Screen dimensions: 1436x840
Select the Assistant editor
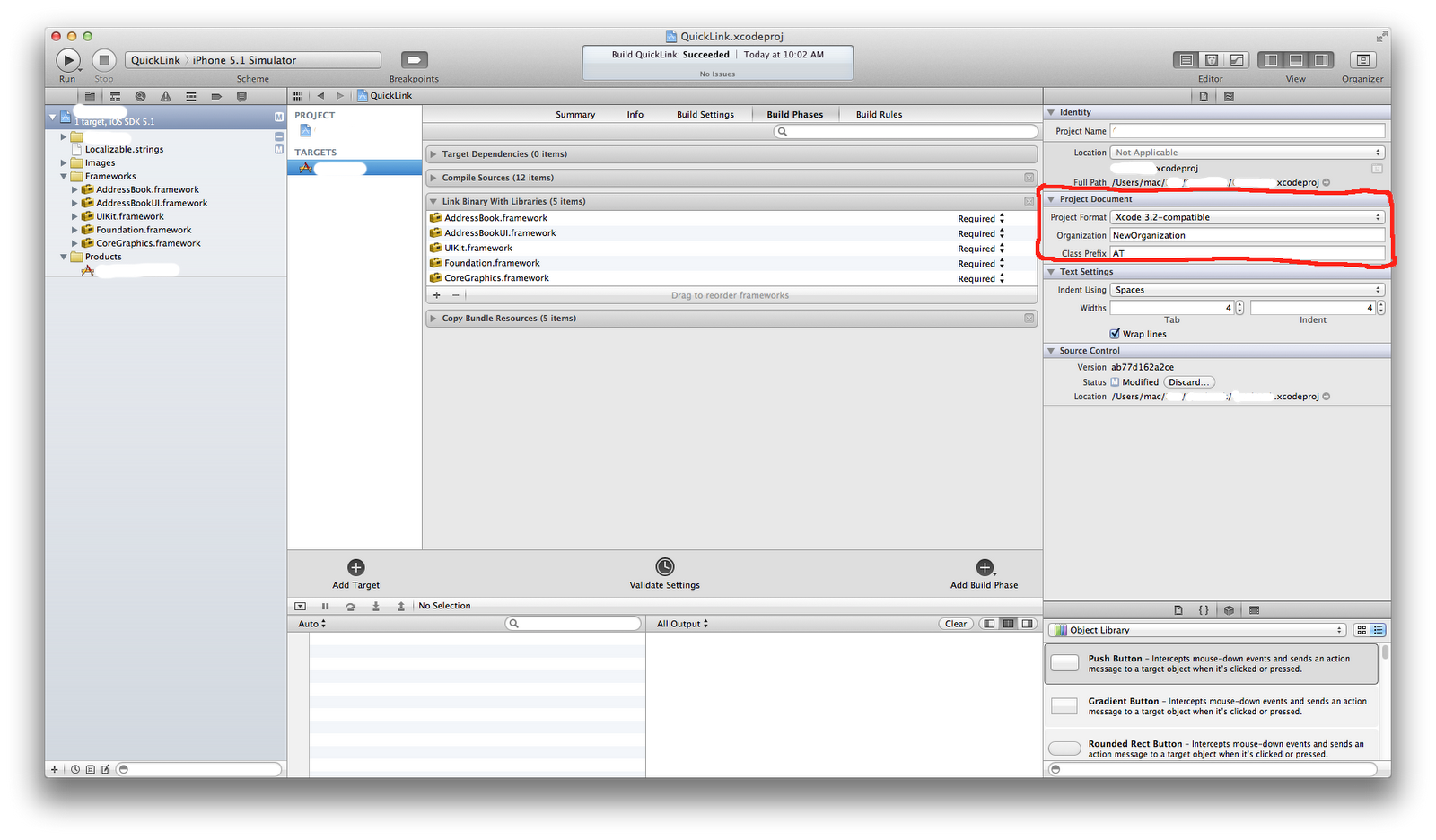[1211, 60]
